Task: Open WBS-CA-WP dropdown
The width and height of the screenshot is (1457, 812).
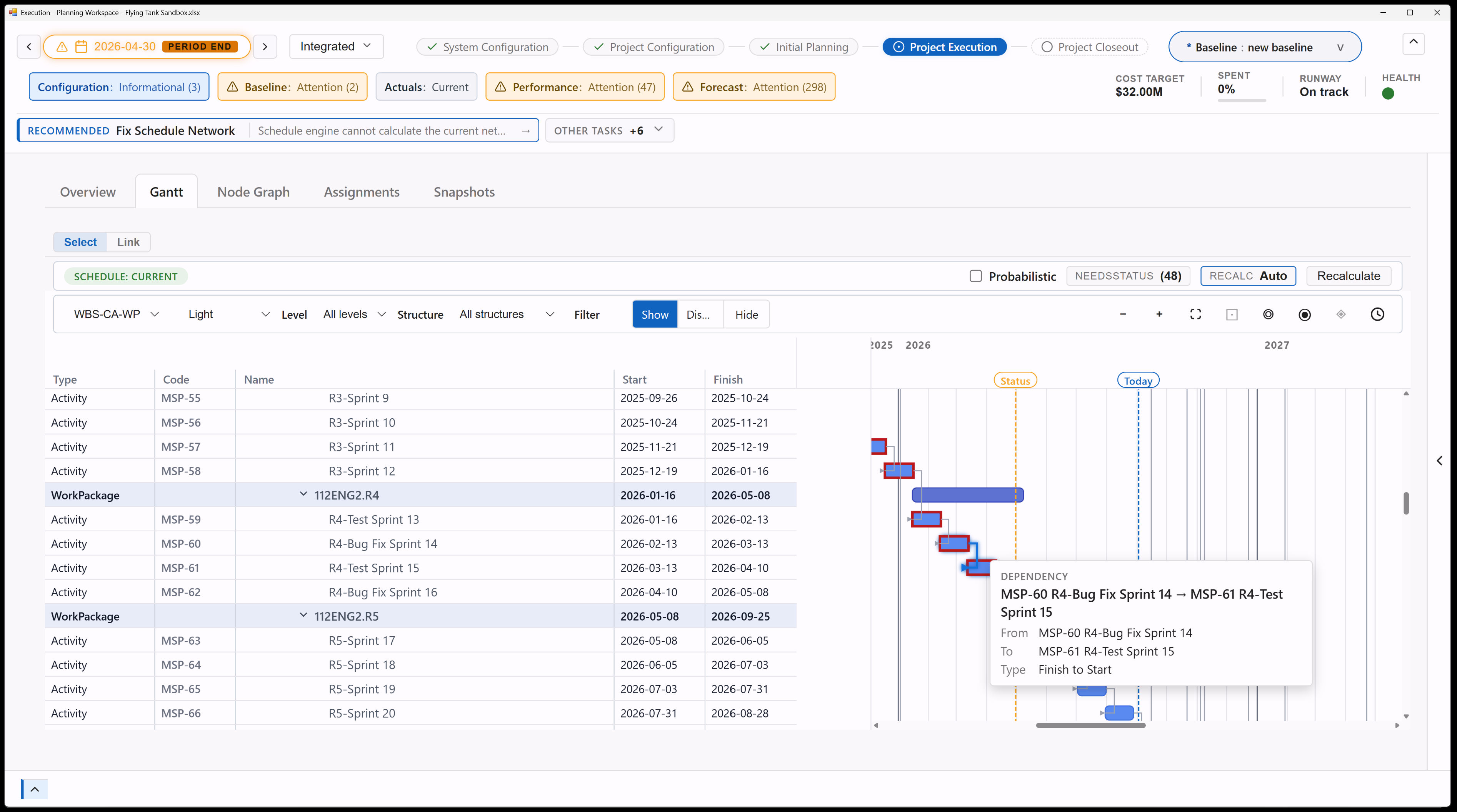Action: 116,314
